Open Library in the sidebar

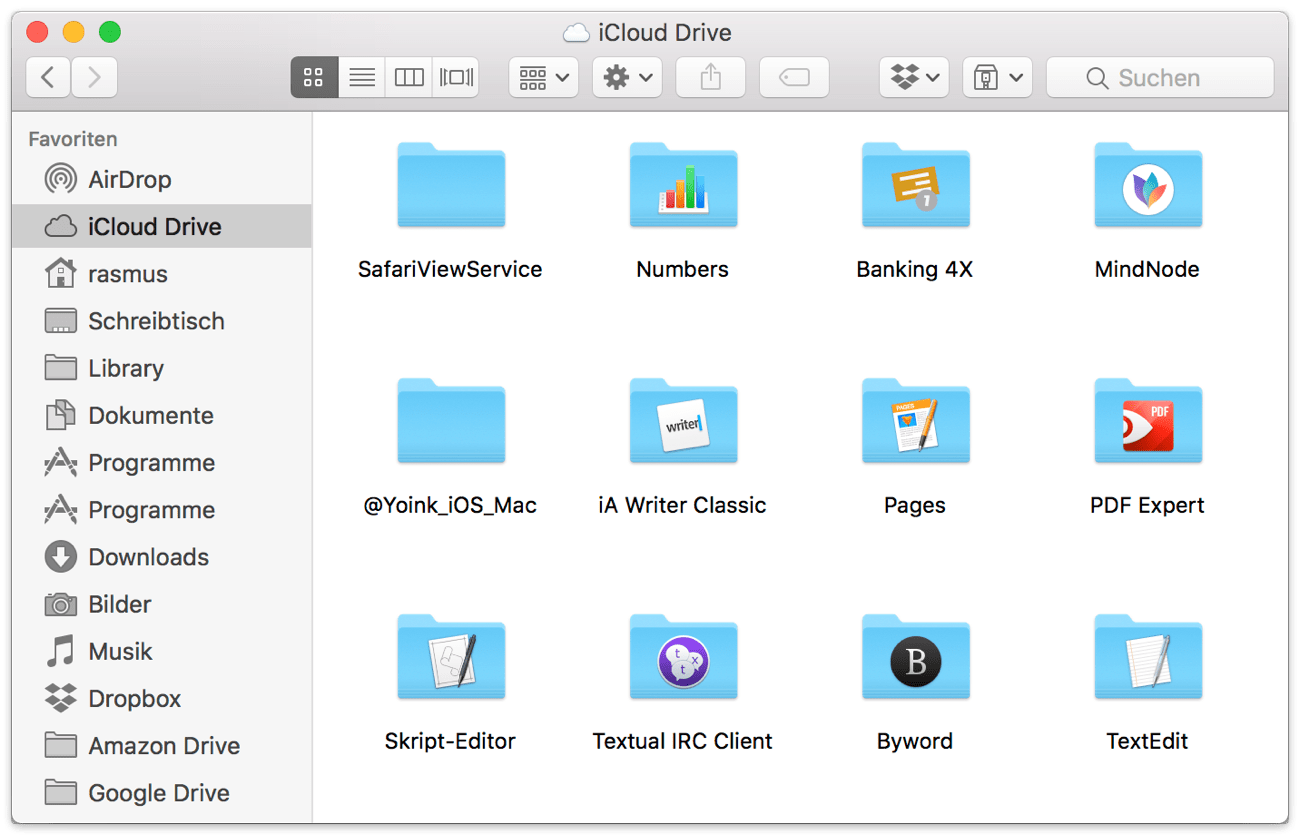162,368
